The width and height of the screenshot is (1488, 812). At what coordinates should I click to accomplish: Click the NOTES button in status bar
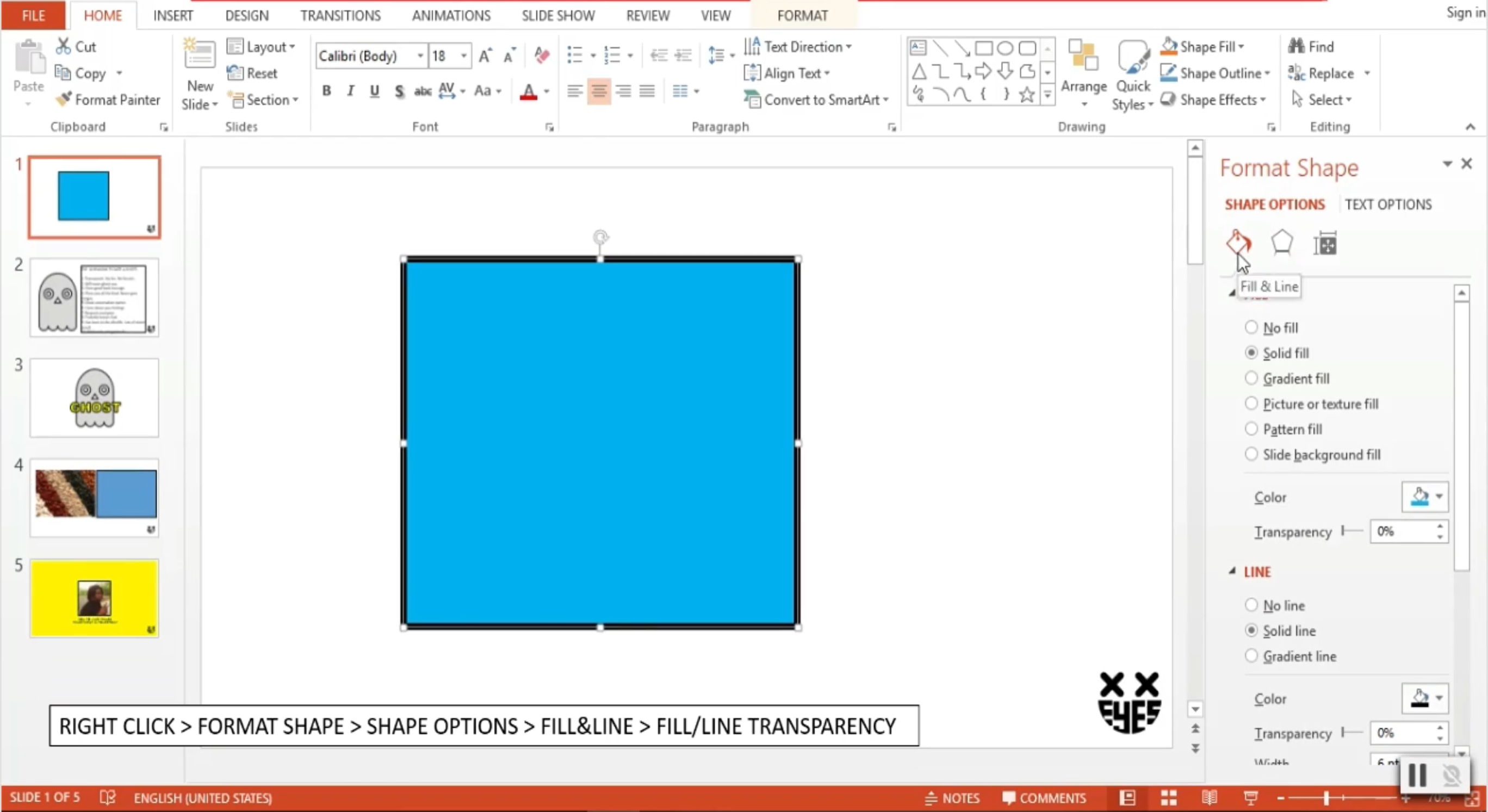click(x=952, y=797)
